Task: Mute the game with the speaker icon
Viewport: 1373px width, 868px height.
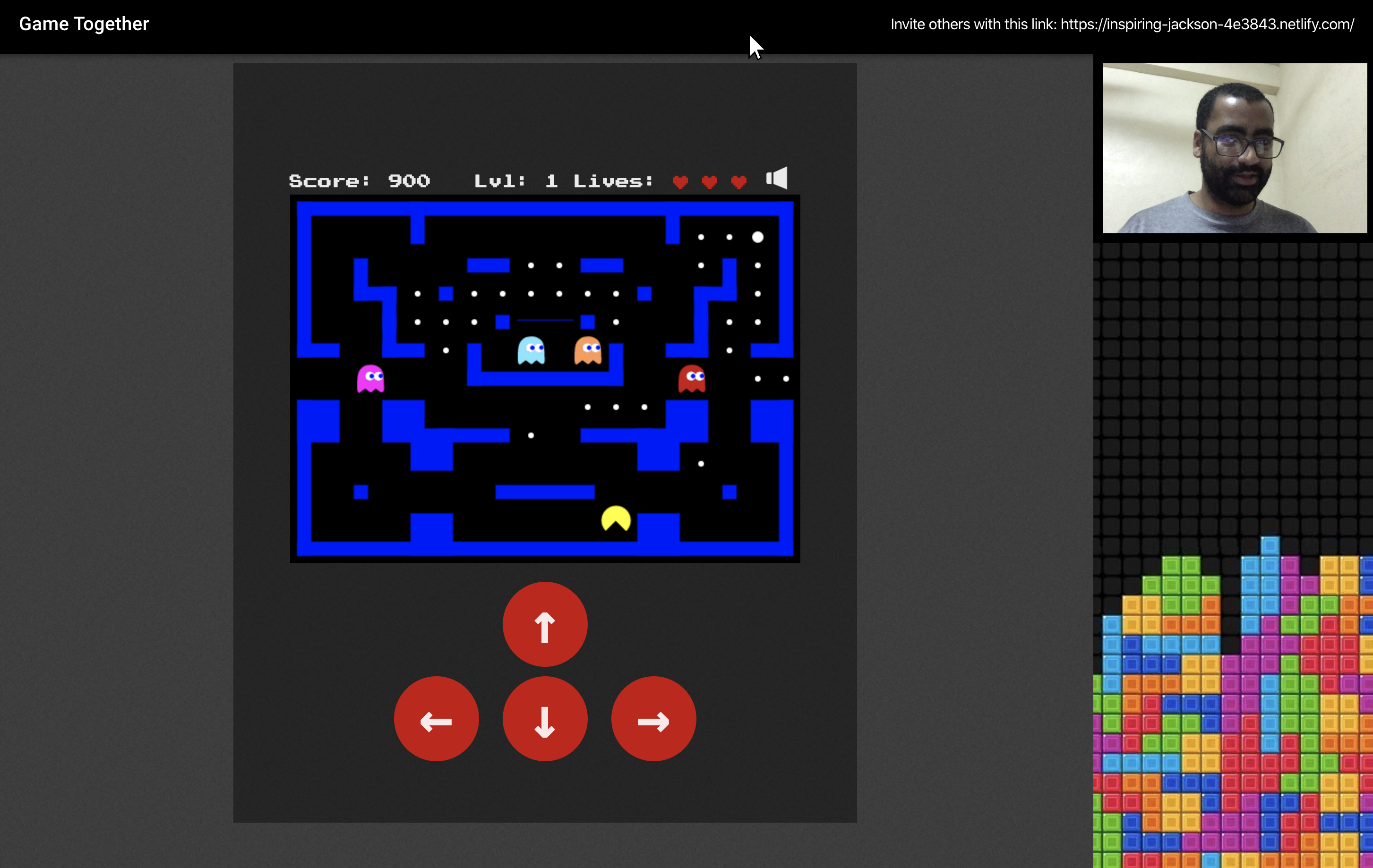Action: [777, 179]
